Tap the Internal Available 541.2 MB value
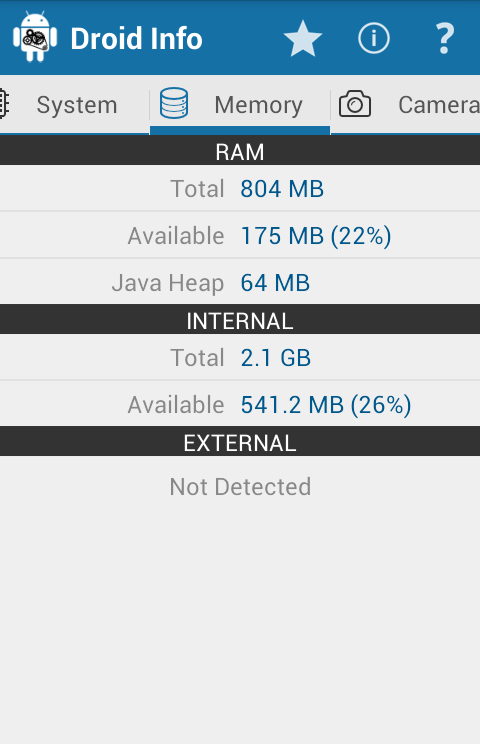This screenshot has height=744, width=480. [326, 405]
